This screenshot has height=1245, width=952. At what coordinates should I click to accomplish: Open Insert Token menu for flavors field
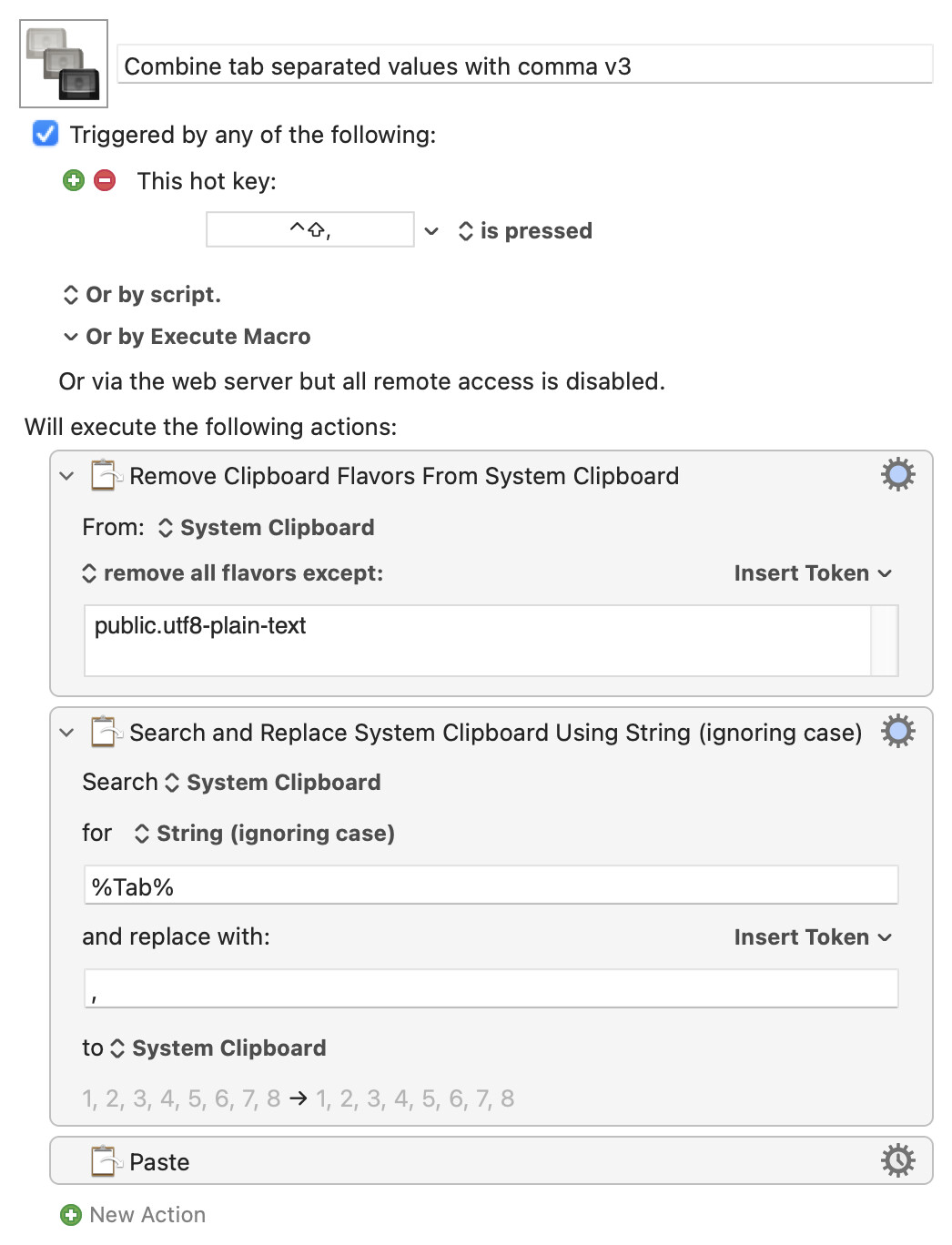[813, 573]
